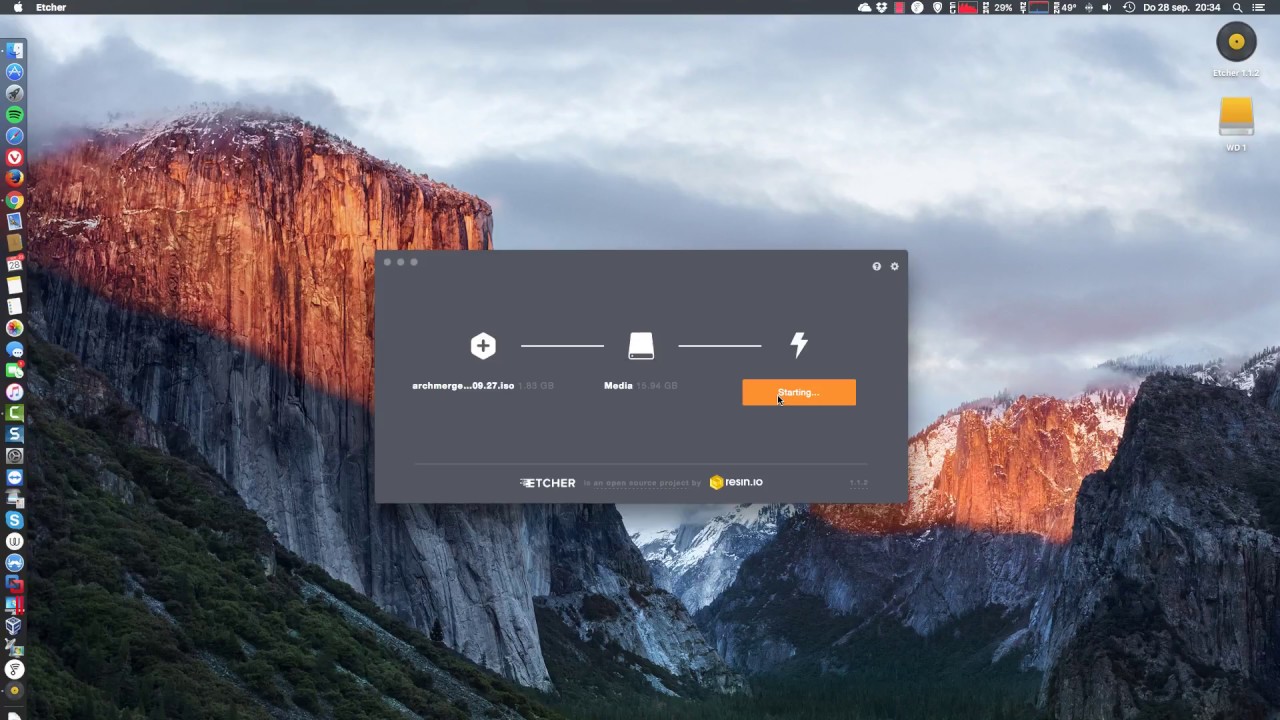Open Finder from the dock

[x=14, y=51]
